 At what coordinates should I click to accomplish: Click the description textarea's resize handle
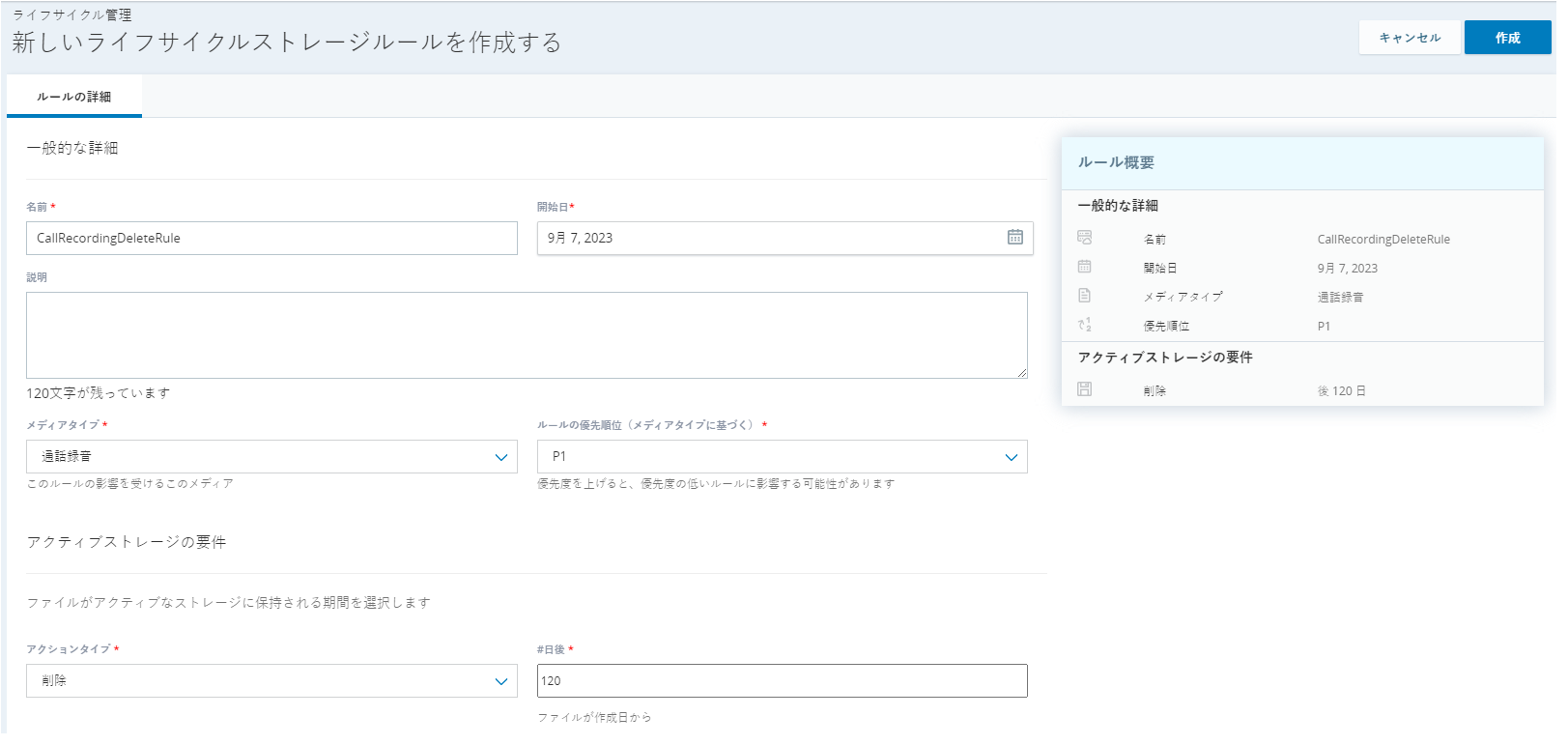click(1021, 372)
